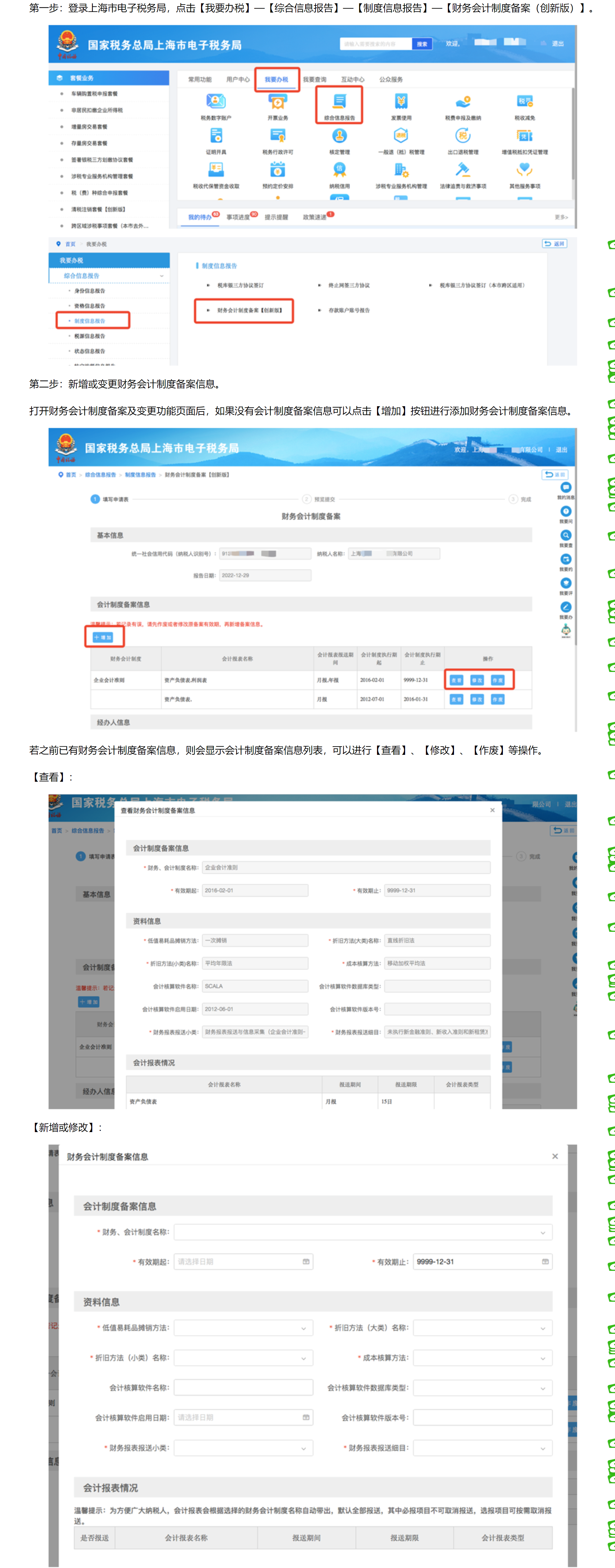Click the 有效期起 date field in add dialog
This screenshot has height=1568, width=615.
243,1262
